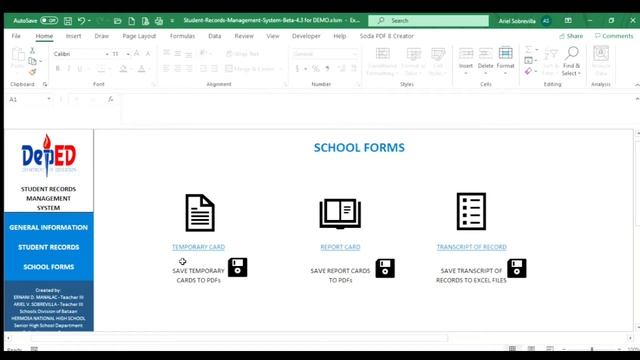Click the AutoSum sigma icon
This screenshot has width=640, height=360.
point(528,50)
